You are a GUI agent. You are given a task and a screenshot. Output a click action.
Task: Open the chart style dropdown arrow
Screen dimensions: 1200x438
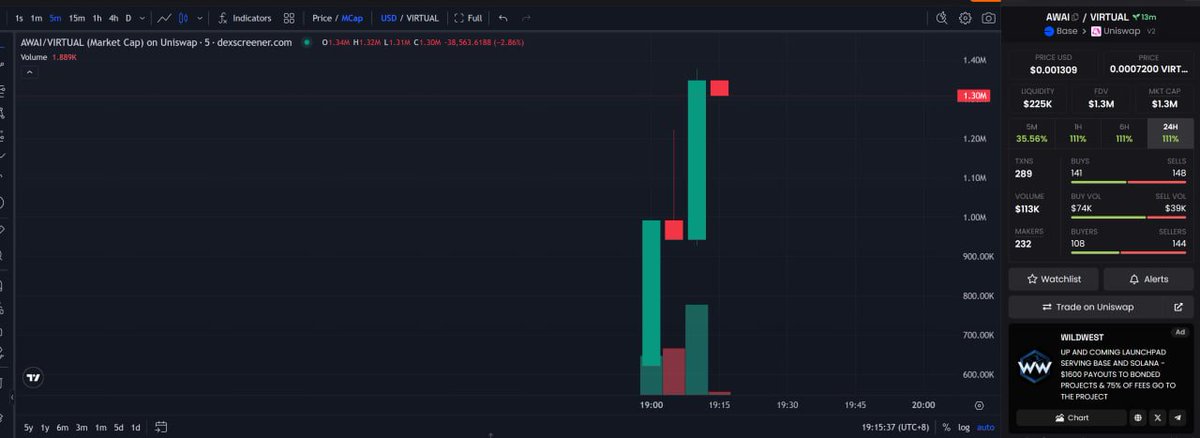pos(201,18)
